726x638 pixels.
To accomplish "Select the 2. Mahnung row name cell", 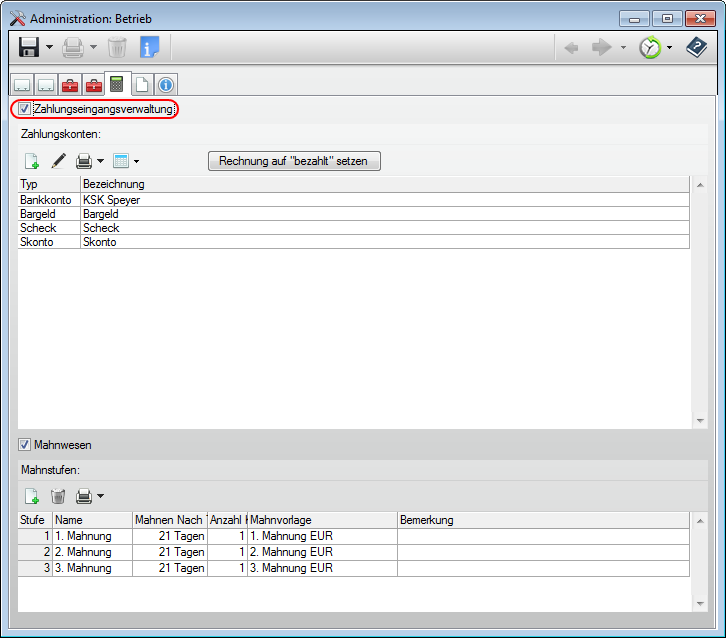I will (92, 552).
